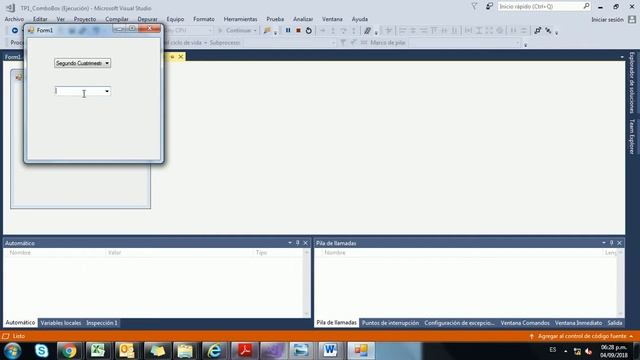
Task: Click the filter funnel icon in debug location toolbar
Action: [x=343, y=42]
